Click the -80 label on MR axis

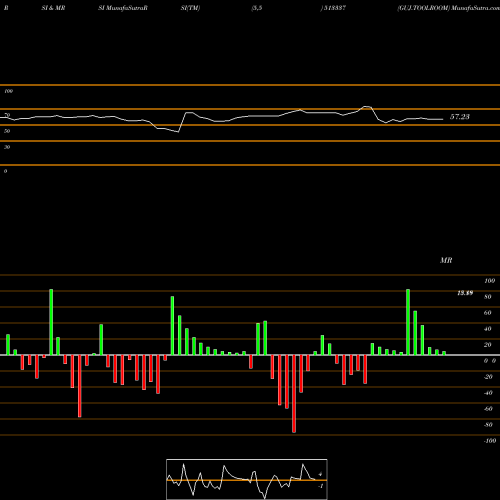click(488, 425)
